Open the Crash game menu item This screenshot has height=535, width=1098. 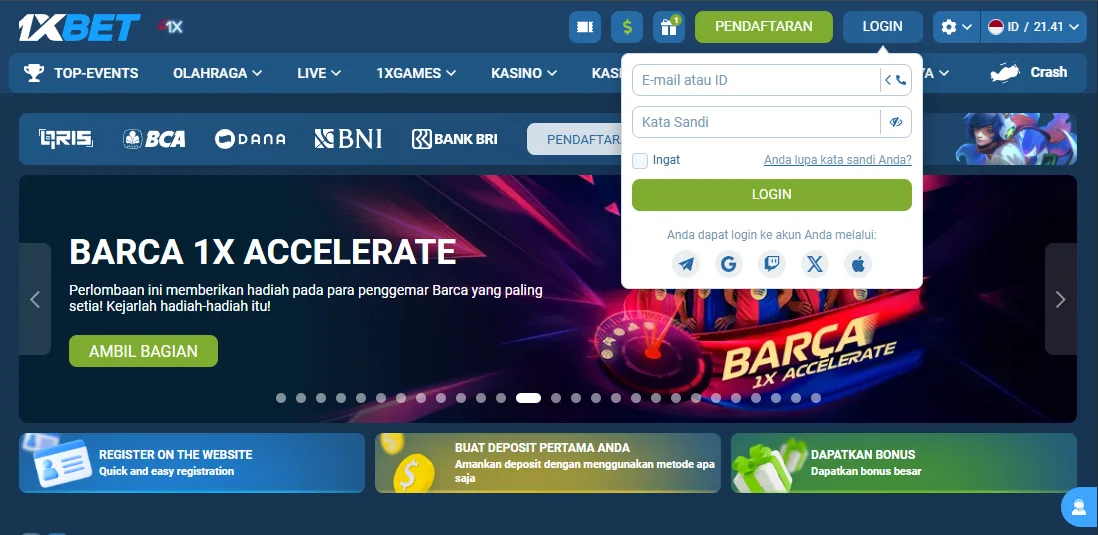(x=1028, y=73)
